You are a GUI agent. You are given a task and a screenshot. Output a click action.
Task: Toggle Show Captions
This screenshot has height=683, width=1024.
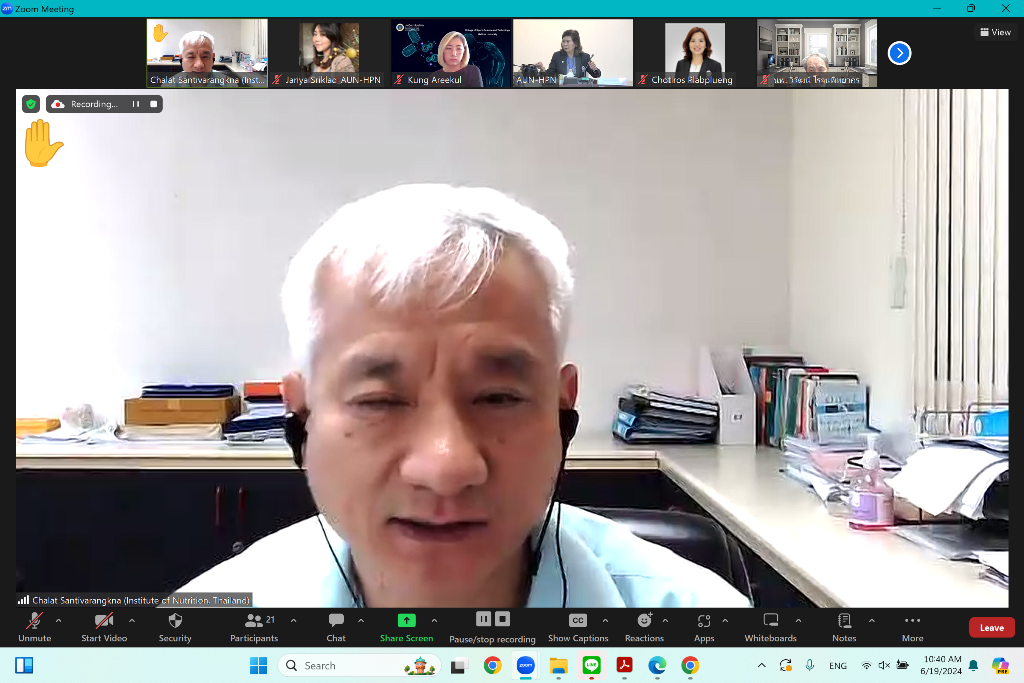[577, 626]
